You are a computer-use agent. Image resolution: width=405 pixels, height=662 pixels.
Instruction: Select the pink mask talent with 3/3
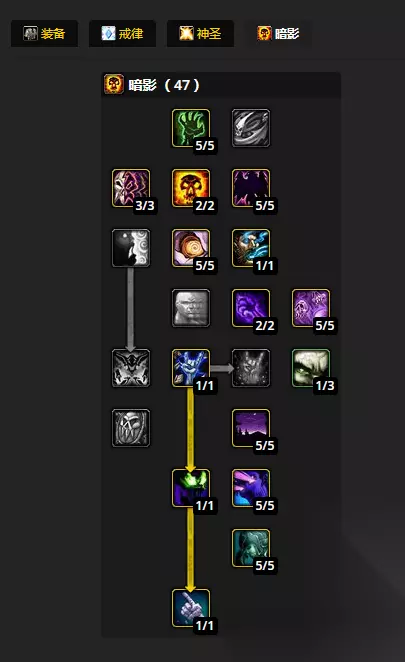131,188
